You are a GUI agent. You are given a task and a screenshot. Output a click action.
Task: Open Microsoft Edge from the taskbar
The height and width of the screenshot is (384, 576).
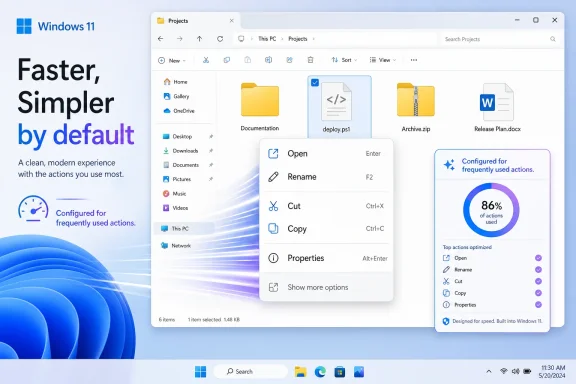pyautogui.click(x=320, y=372)
